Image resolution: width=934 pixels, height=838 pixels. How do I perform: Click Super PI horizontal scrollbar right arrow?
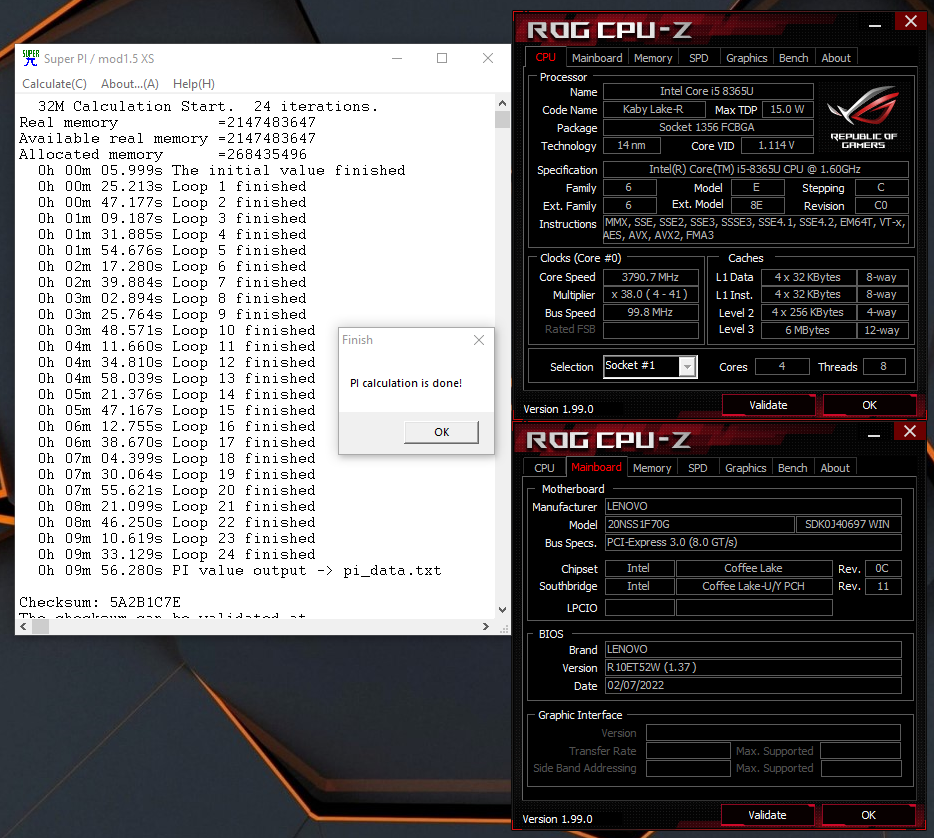[485, 627]
